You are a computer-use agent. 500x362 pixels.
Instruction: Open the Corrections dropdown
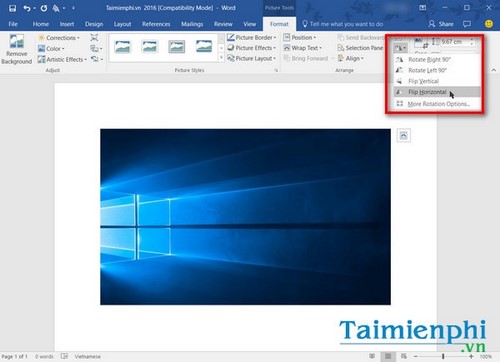tap(59, 38)
